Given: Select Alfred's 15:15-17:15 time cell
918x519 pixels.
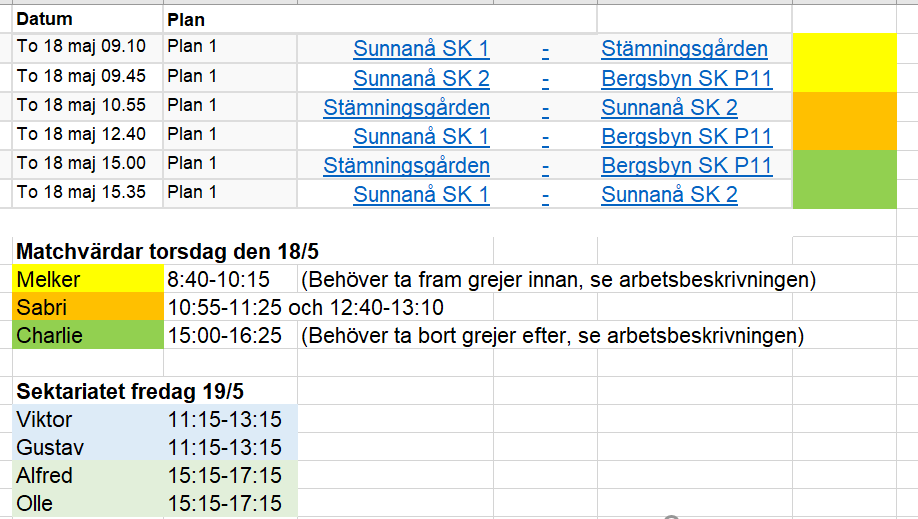Looking at the screenshot, I should point(231,475).
